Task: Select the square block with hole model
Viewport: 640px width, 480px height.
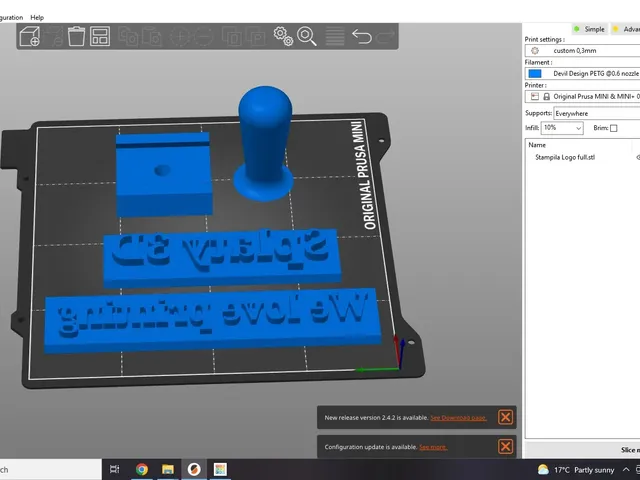Action: [164, 174]
